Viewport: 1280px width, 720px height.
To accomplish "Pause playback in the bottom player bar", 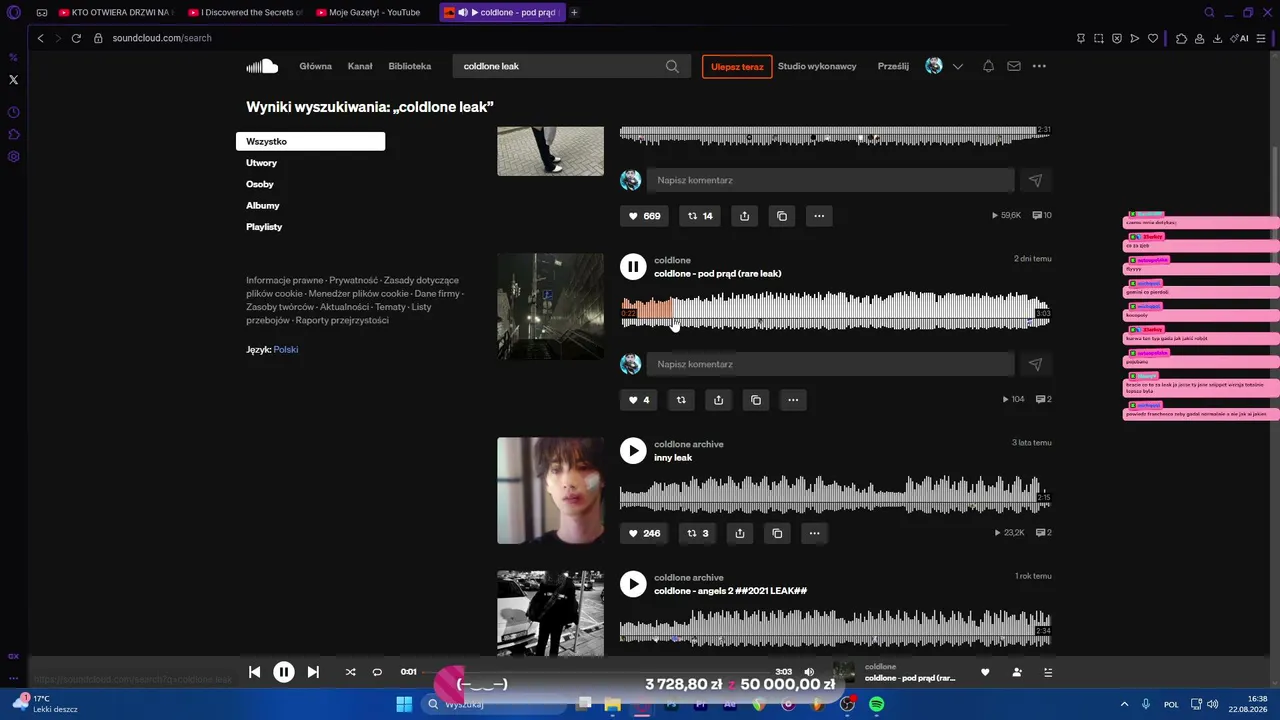I will (x=284, y=672).
